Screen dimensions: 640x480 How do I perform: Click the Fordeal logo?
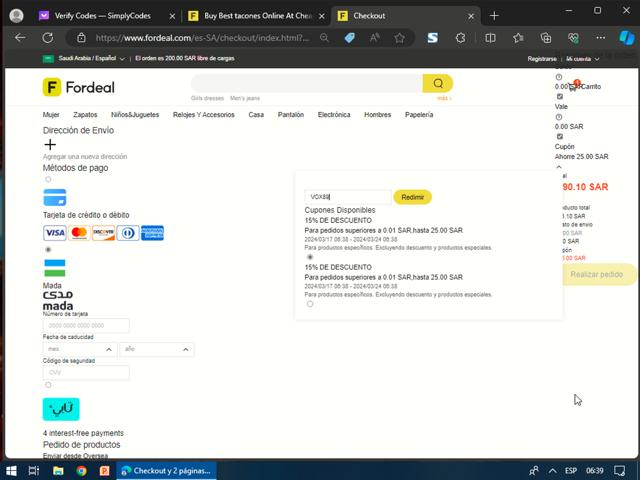pos(79,87)
